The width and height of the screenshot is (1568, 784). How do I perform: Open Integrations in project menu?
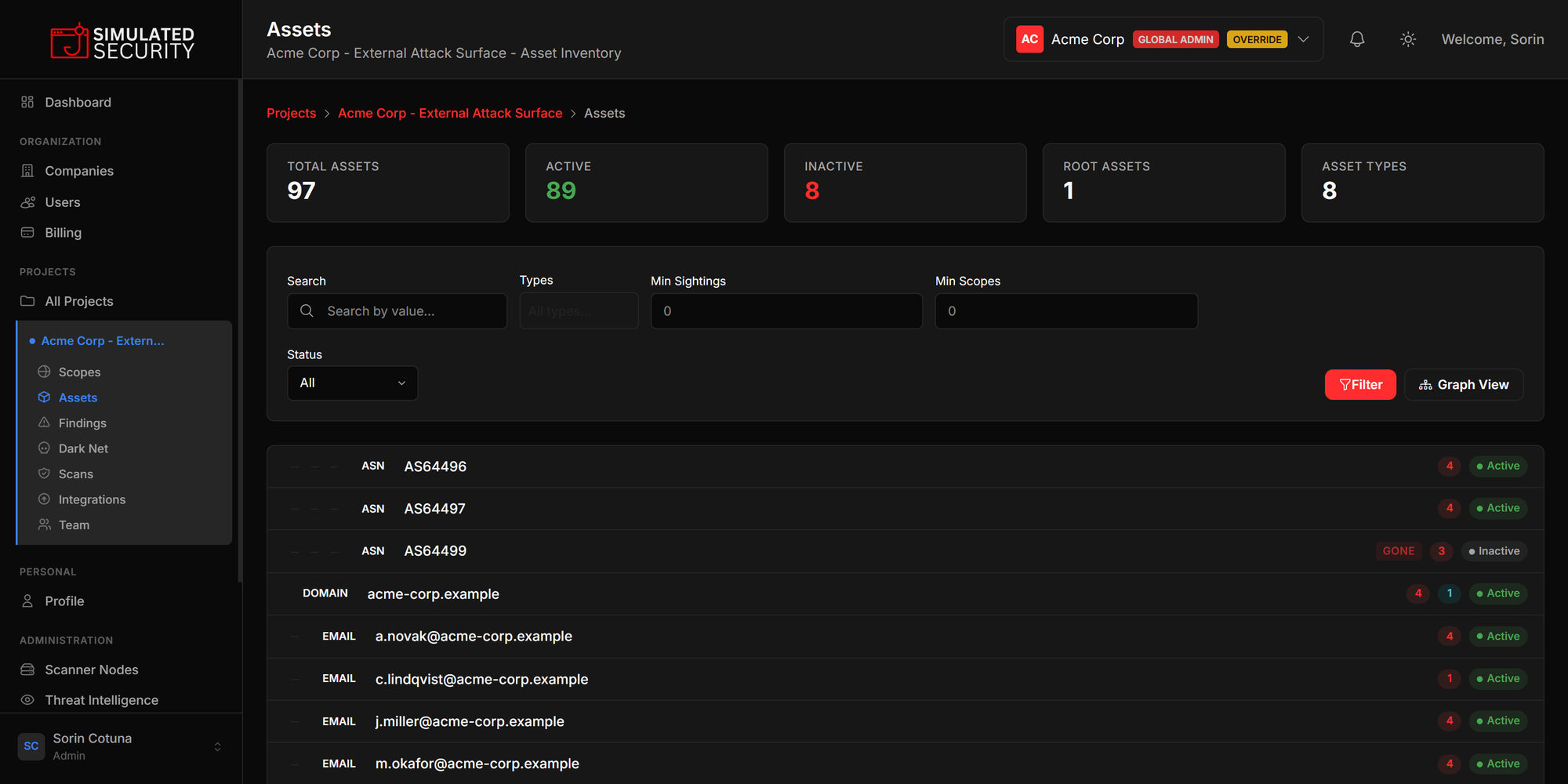coord(92,499)
